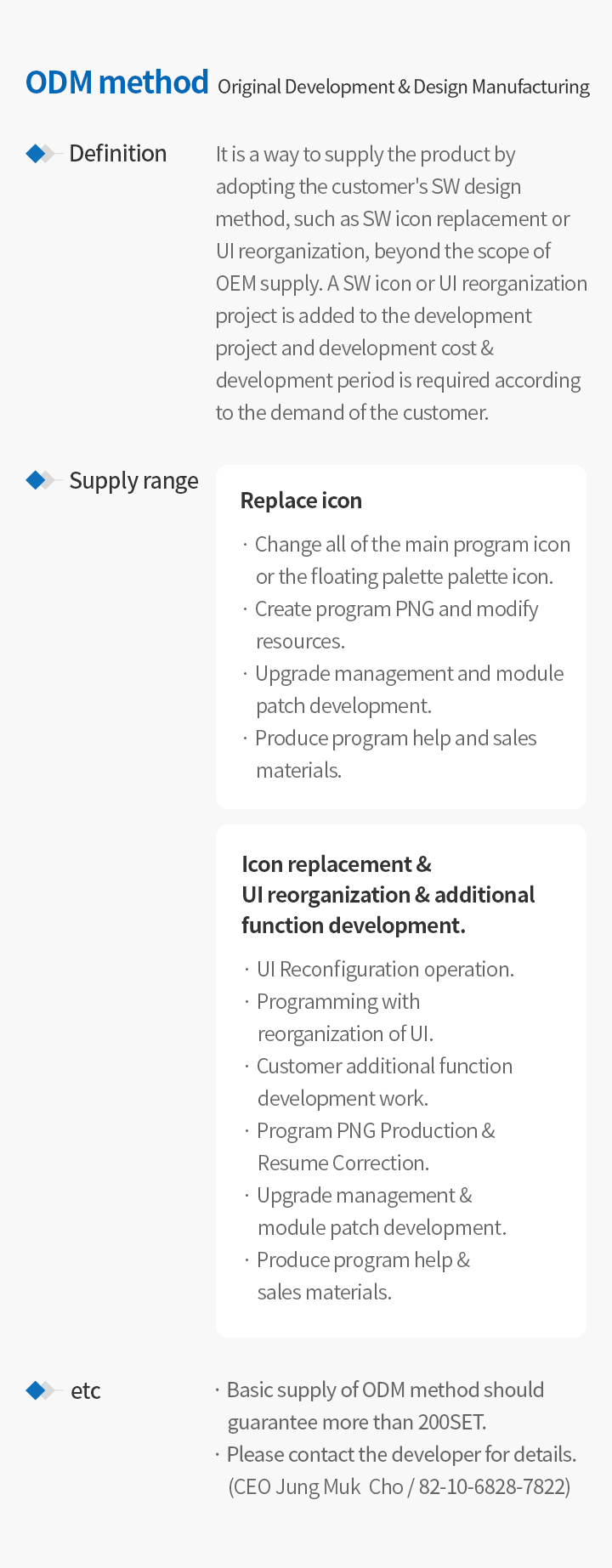Select the etc section label
The image size is (612, 1568).
pos(85,1391)
